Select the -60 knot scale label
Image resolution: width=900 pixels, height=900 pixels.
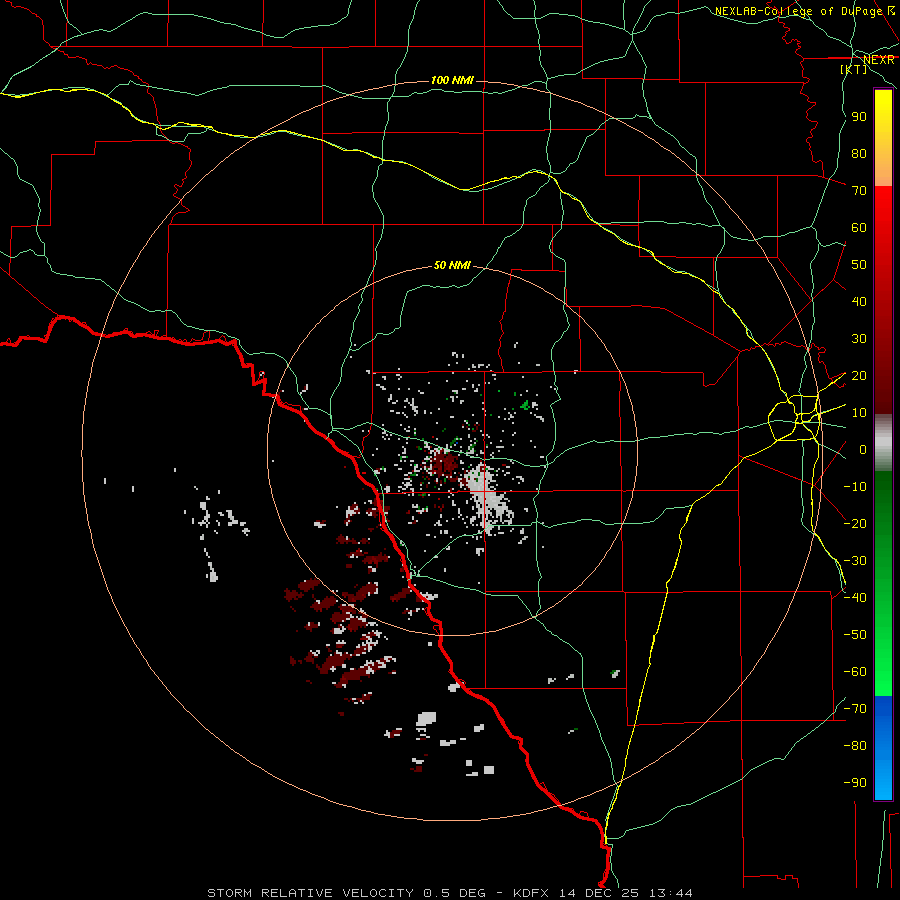pyautogui.click(x=855, y=672)
